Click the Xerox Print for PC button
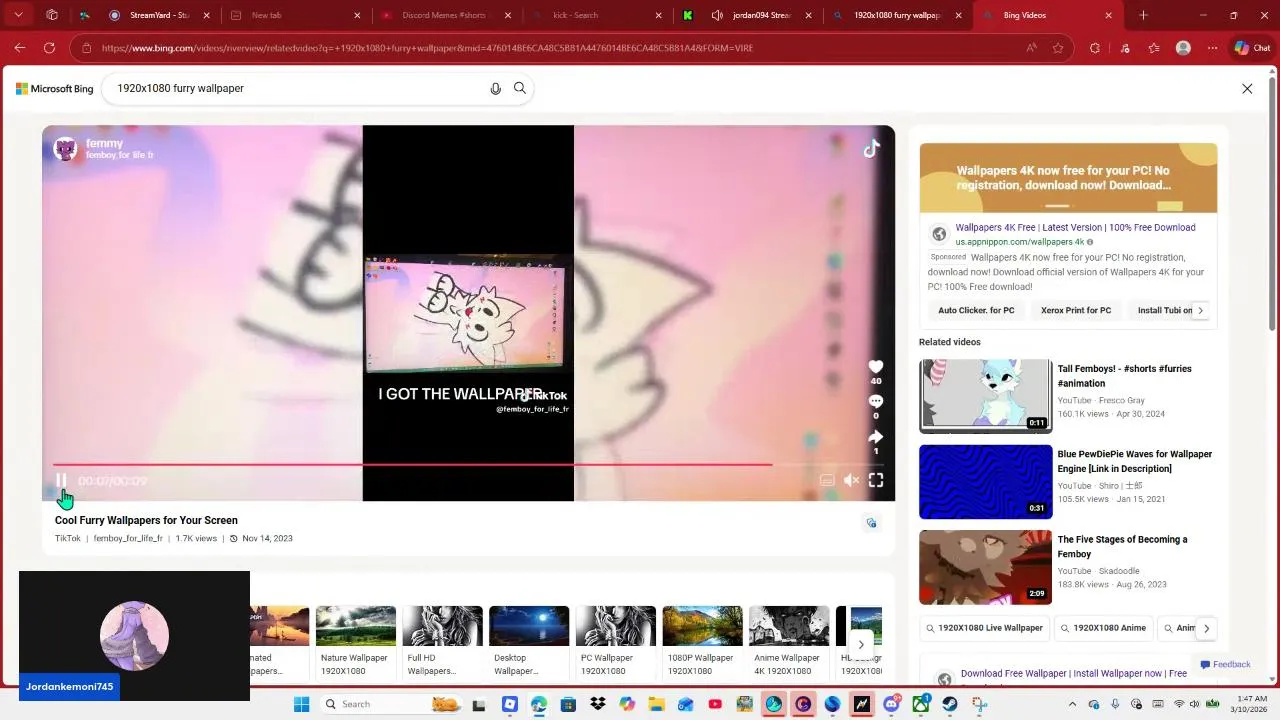The height and width of the screenshot is (720, 1280). [x=1076, y=310]
